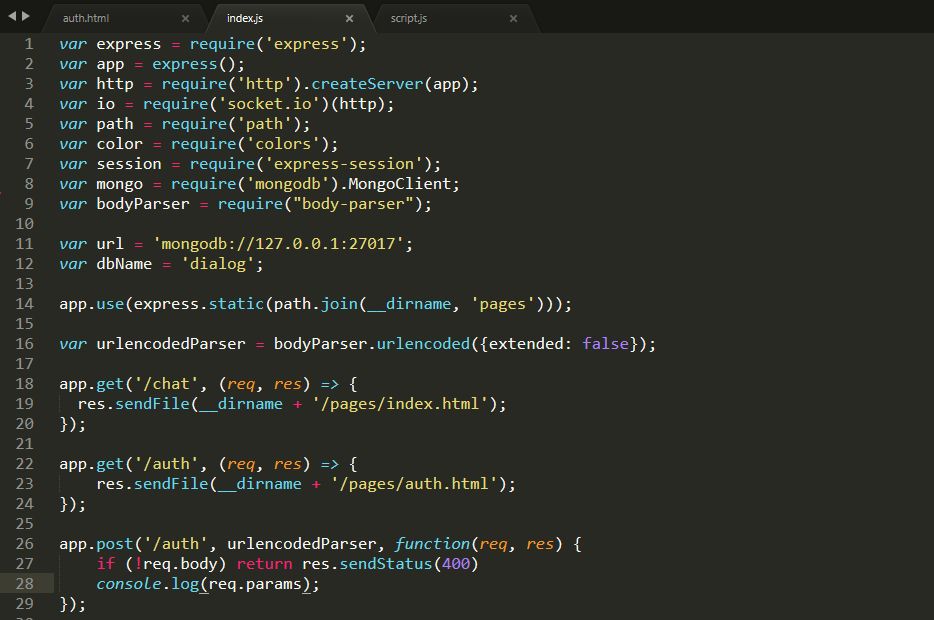Click the 'mongodb://127.0.0.1:27017' url string
Viewport: 934px width, 620px height.
[x=278, y=244]
